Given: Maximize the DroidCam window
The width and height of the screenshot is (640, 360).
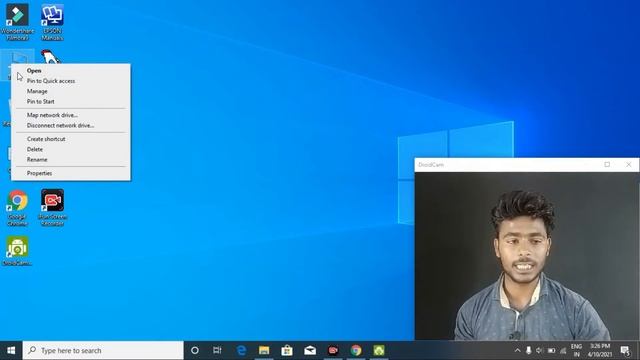Looking at the screenshot, I should coord(607,164).
